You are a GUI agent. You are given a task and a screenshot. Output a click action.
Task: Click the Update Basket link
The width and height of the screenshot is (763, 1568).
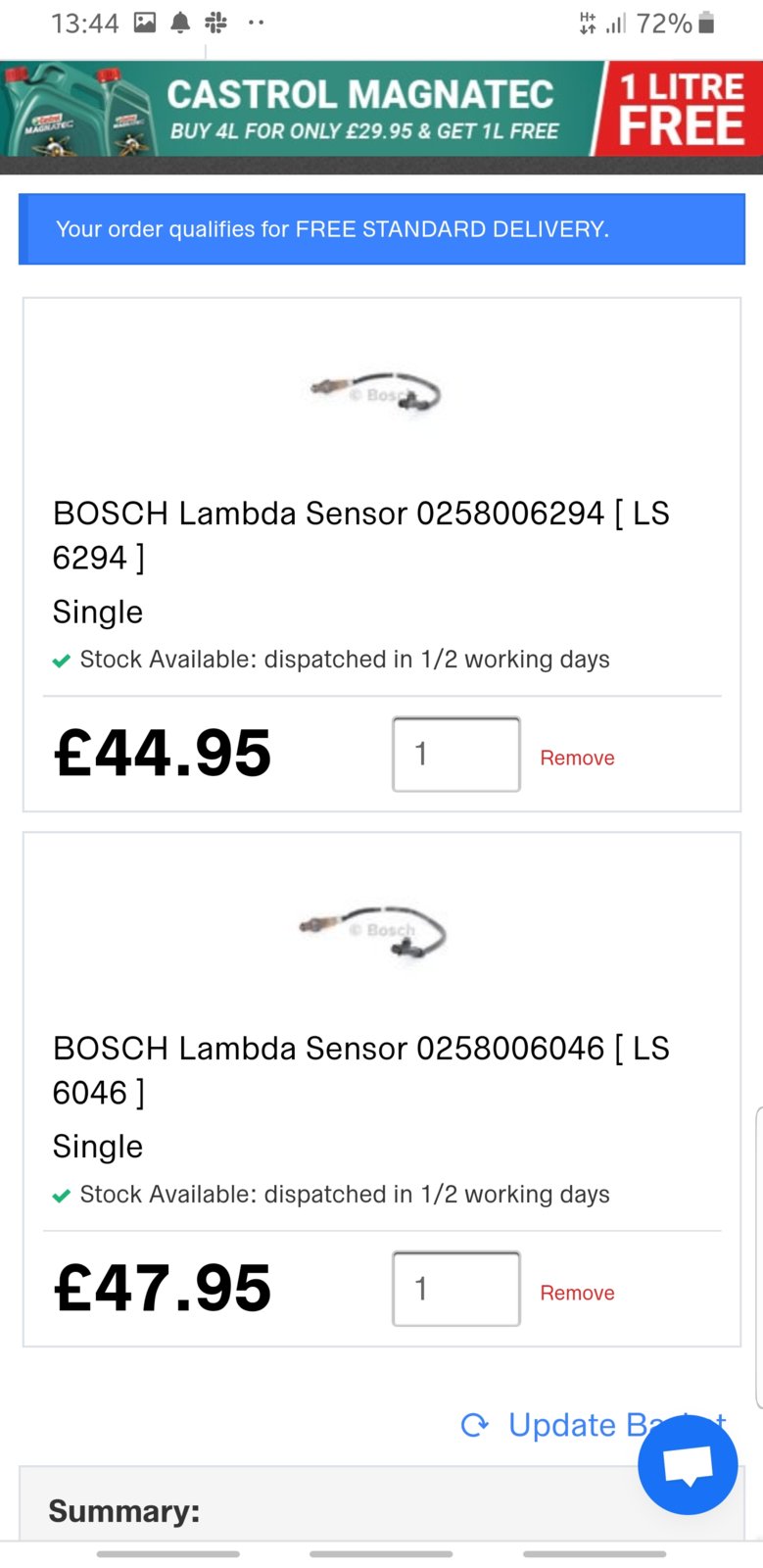point(594,1425)
